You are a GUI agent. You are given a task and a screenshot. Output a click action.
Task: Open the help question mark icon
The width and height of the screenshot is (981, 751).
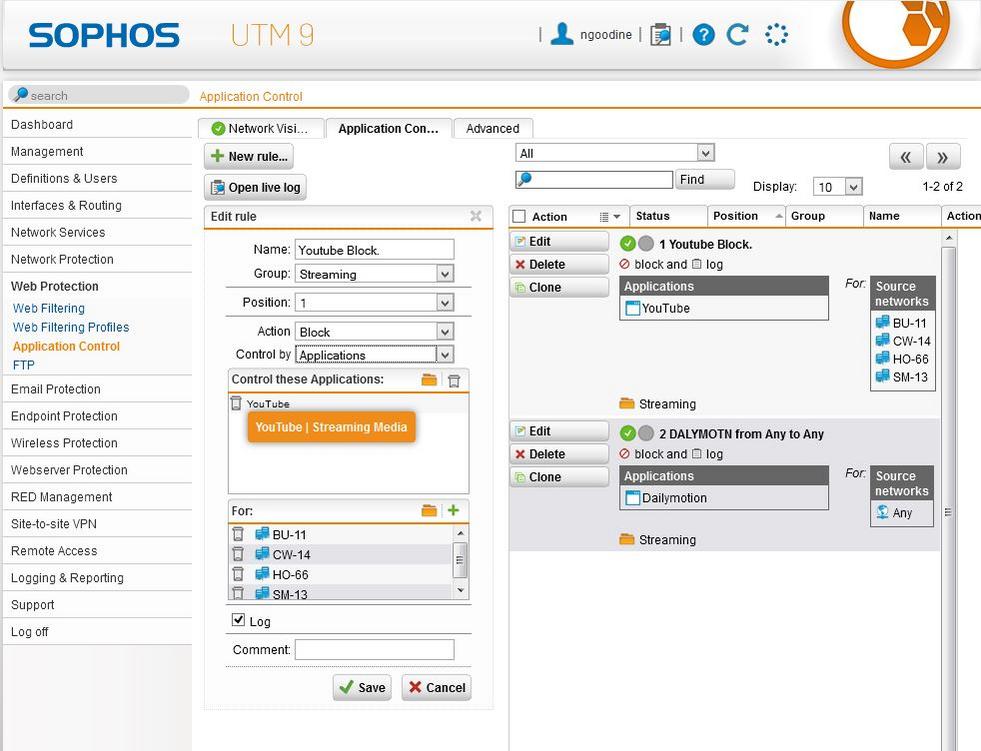[x=703, y=34]
